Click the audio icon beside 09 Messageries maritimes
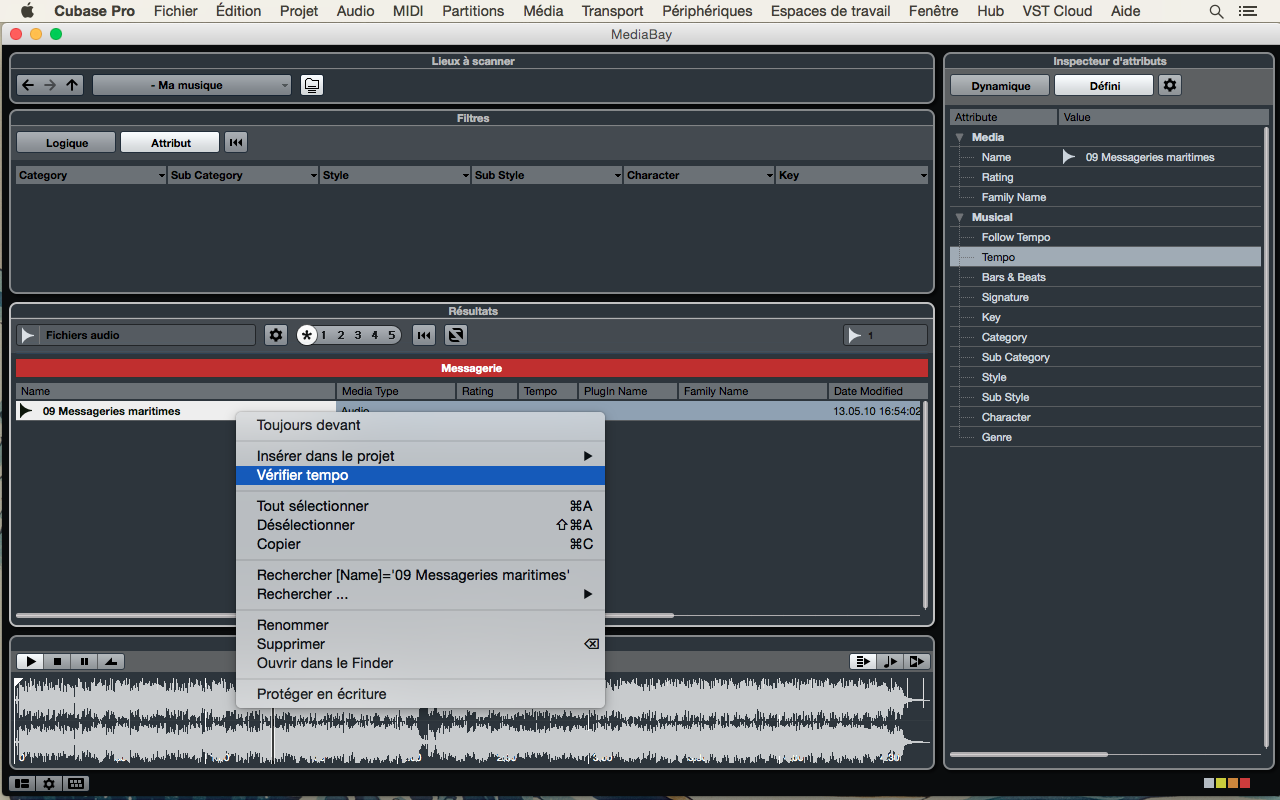The height and width of the screenshot is (800, 1280). (26, 411)
